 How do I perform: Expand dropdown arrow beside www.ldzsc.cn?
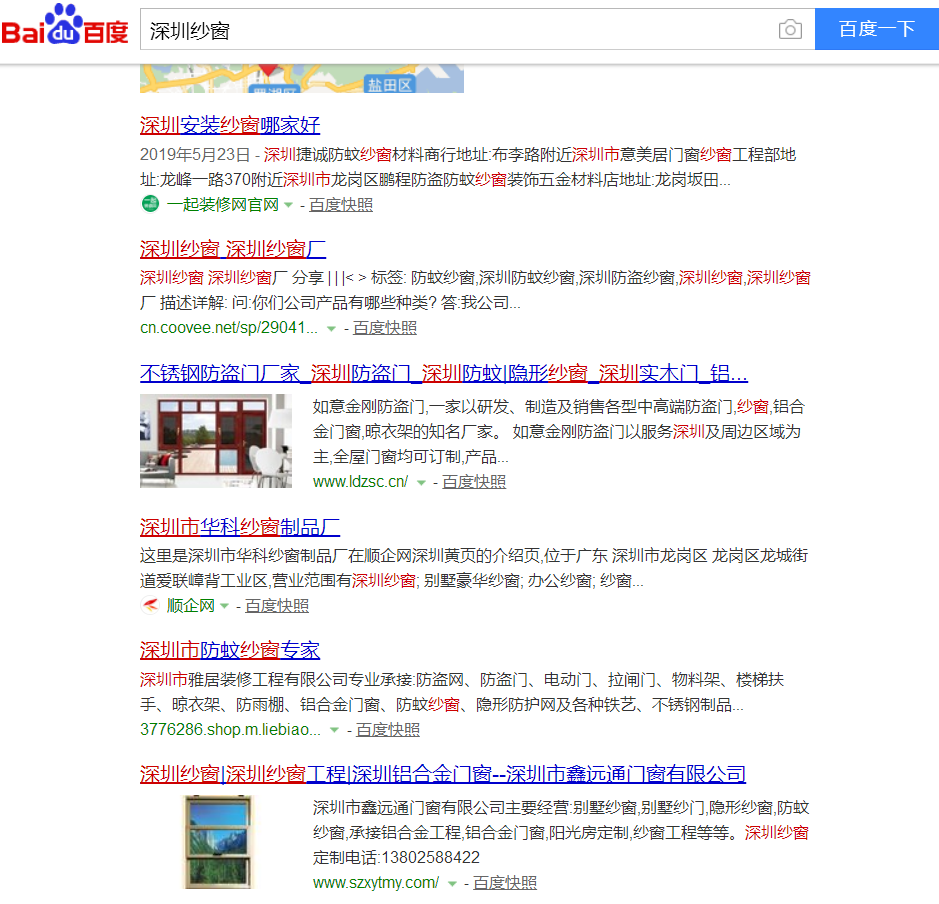(x=421, y=483)
